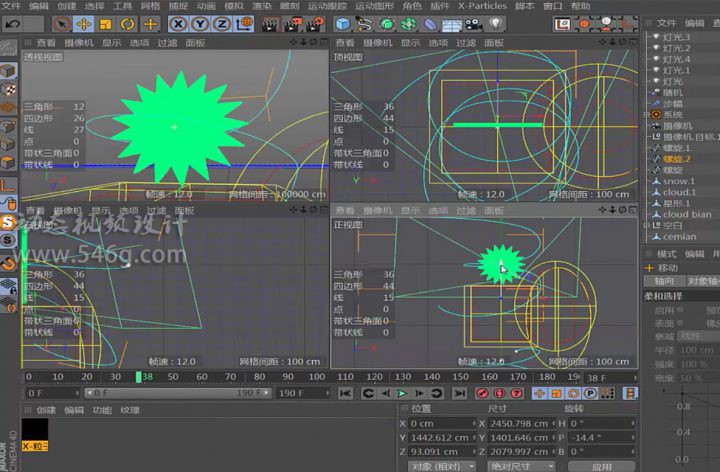Open the render settings gear clapperboard icon

[x=315, y=24]
